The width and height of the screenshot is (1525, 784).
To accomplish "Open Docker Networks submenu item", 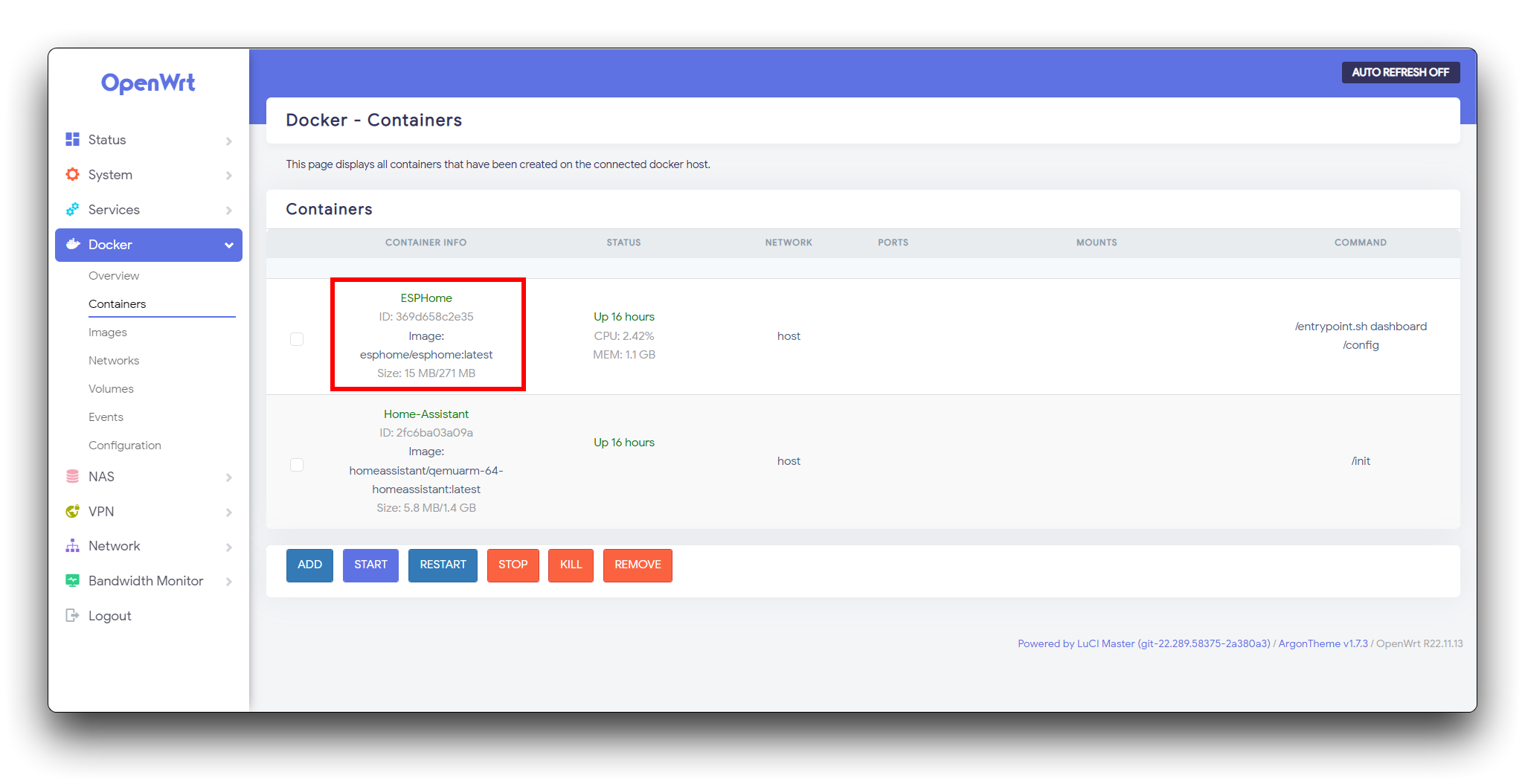I will [114, 360].
